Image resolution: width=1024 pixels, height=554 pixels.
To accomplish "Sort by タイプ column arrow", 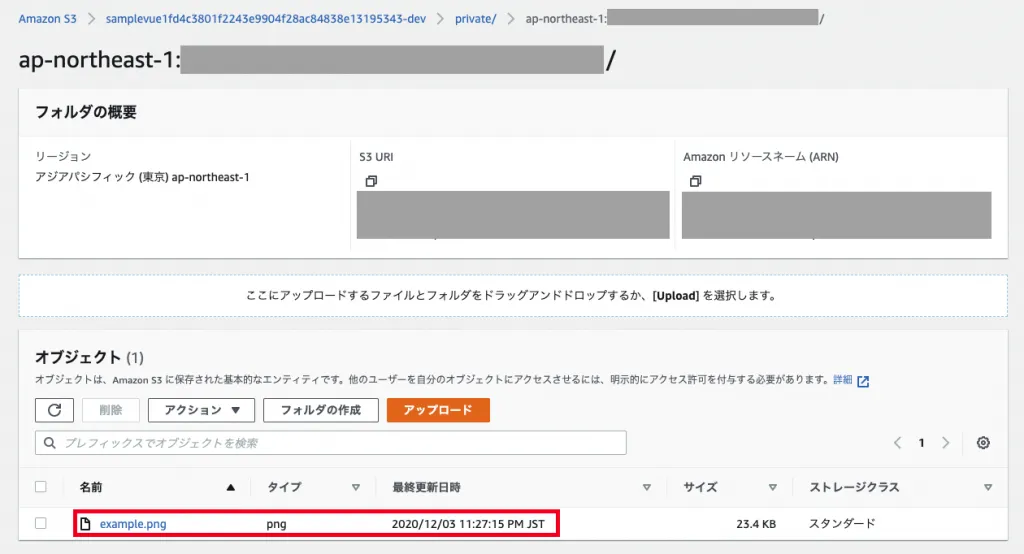I will click(355, 488).
